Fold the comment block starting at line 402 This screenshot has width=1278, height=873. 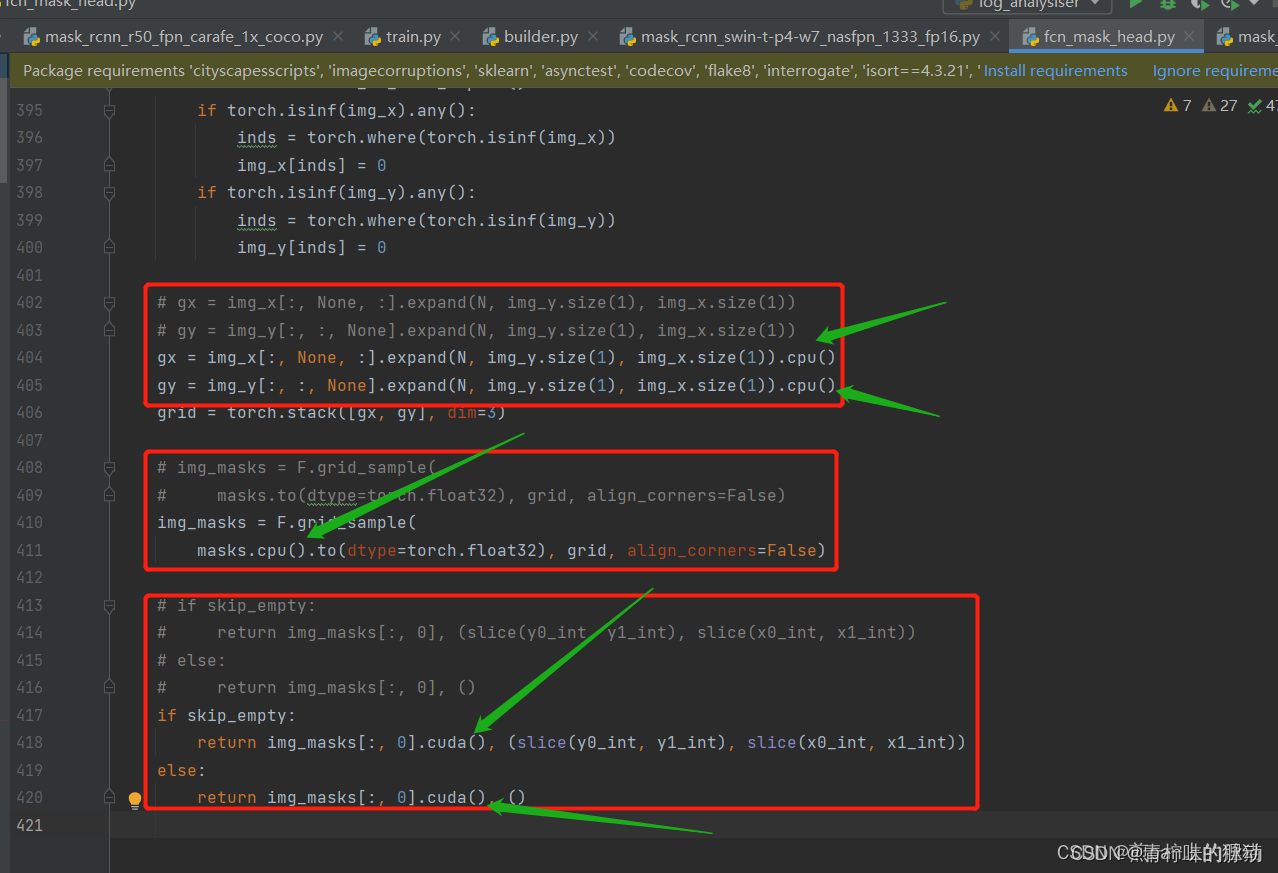[x=110, y=302]
